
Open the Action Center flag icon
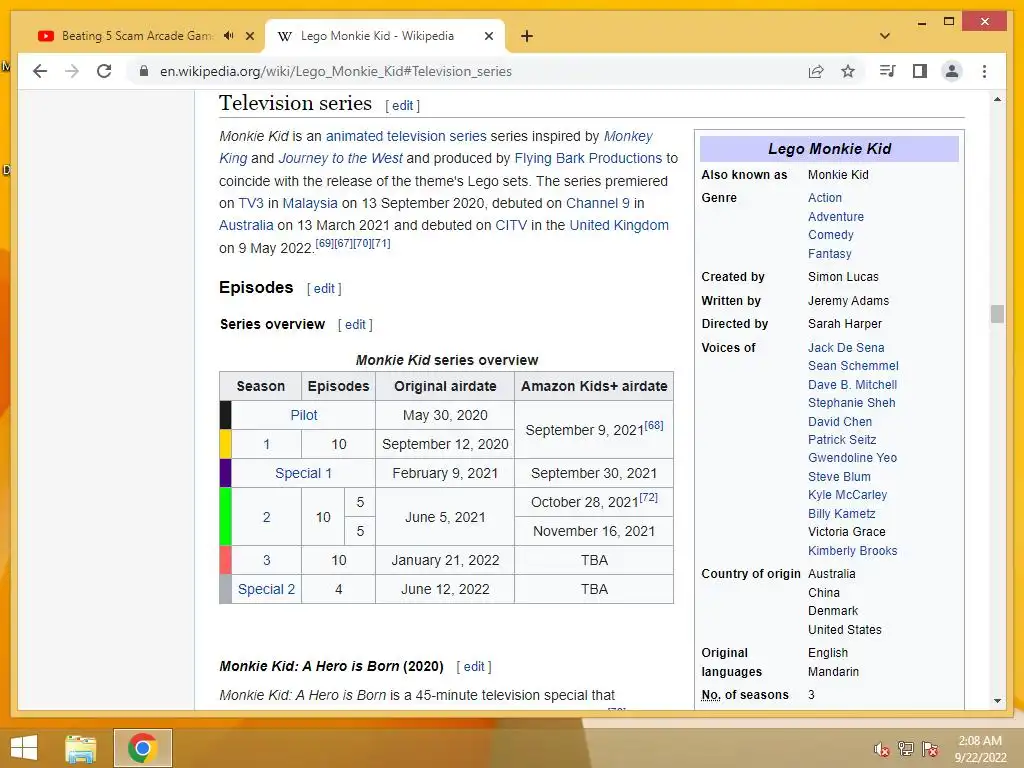930,748
